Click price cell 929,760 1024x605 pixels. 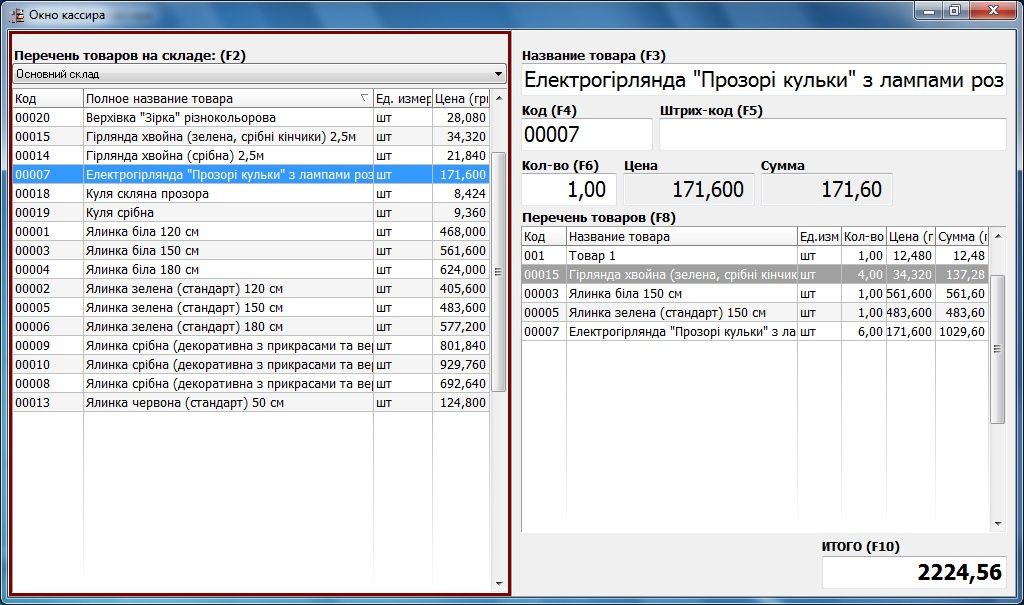[460, 364]
